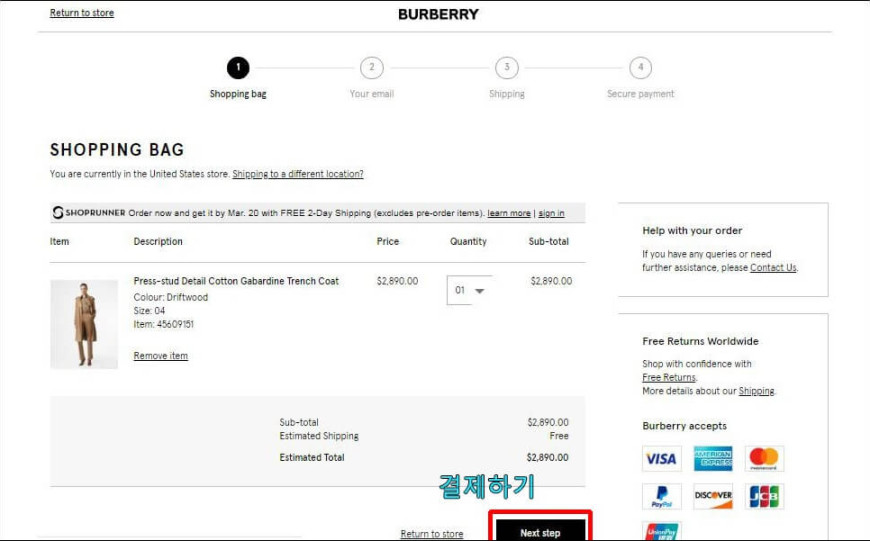This screenshot has height=541, width=870.
Task: Click the trench coat product thumbnail
Action: 84,324
